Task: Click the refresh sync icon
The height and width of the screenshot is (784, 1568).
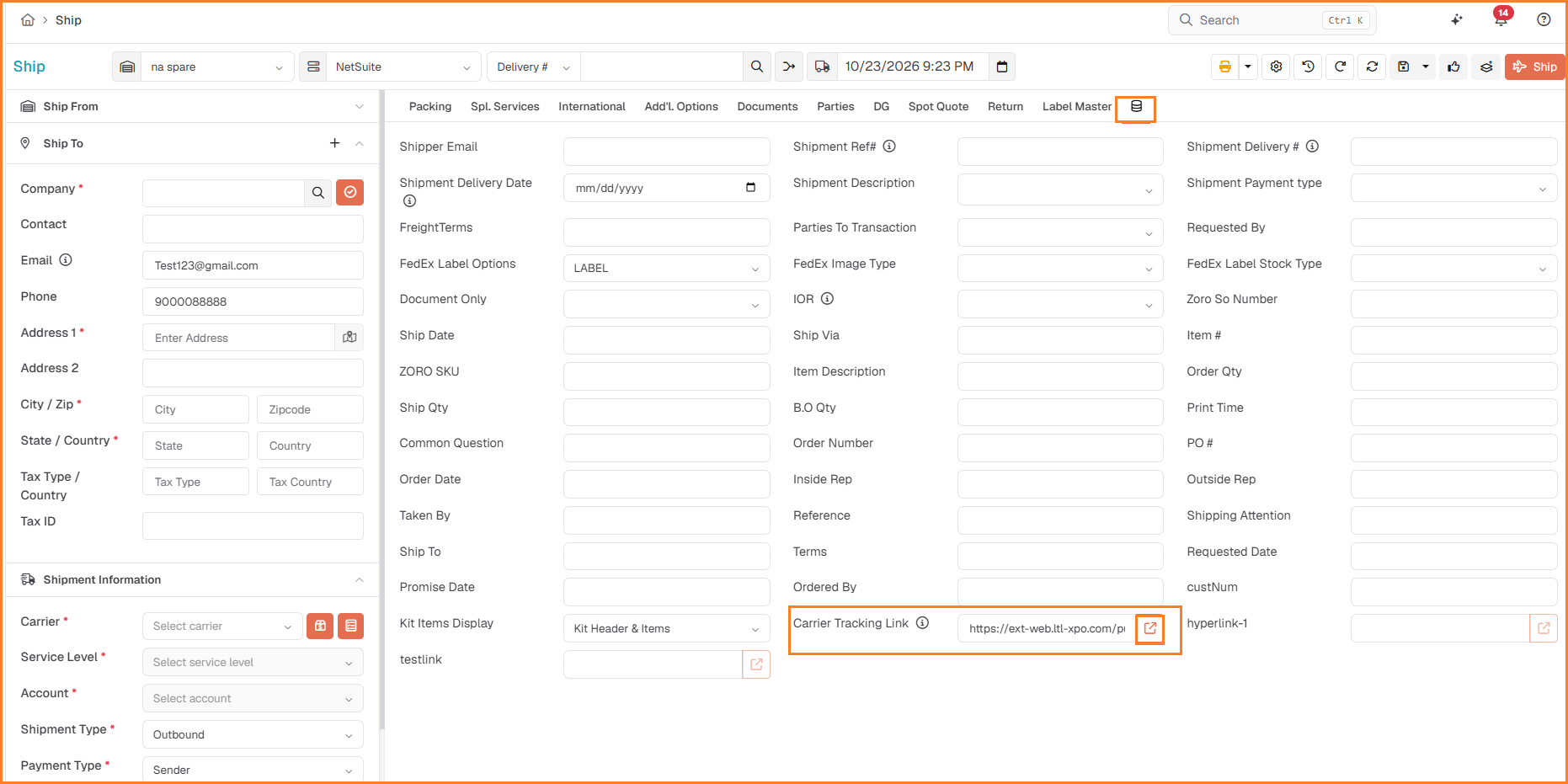Action: coord(1372,67)
